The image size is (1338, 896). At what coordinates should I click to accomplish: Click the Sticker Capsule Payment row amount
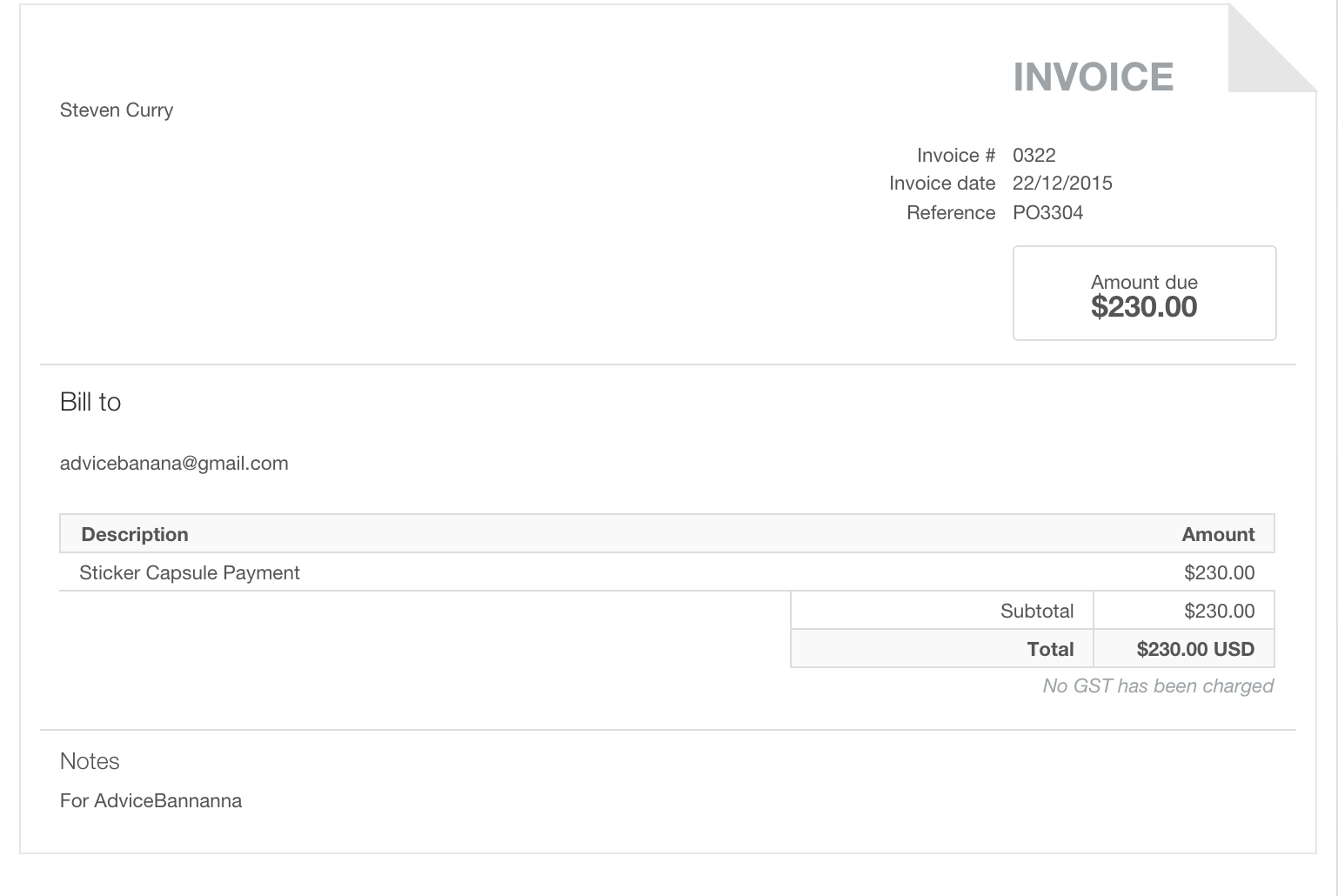click(x=1219, y=573)
